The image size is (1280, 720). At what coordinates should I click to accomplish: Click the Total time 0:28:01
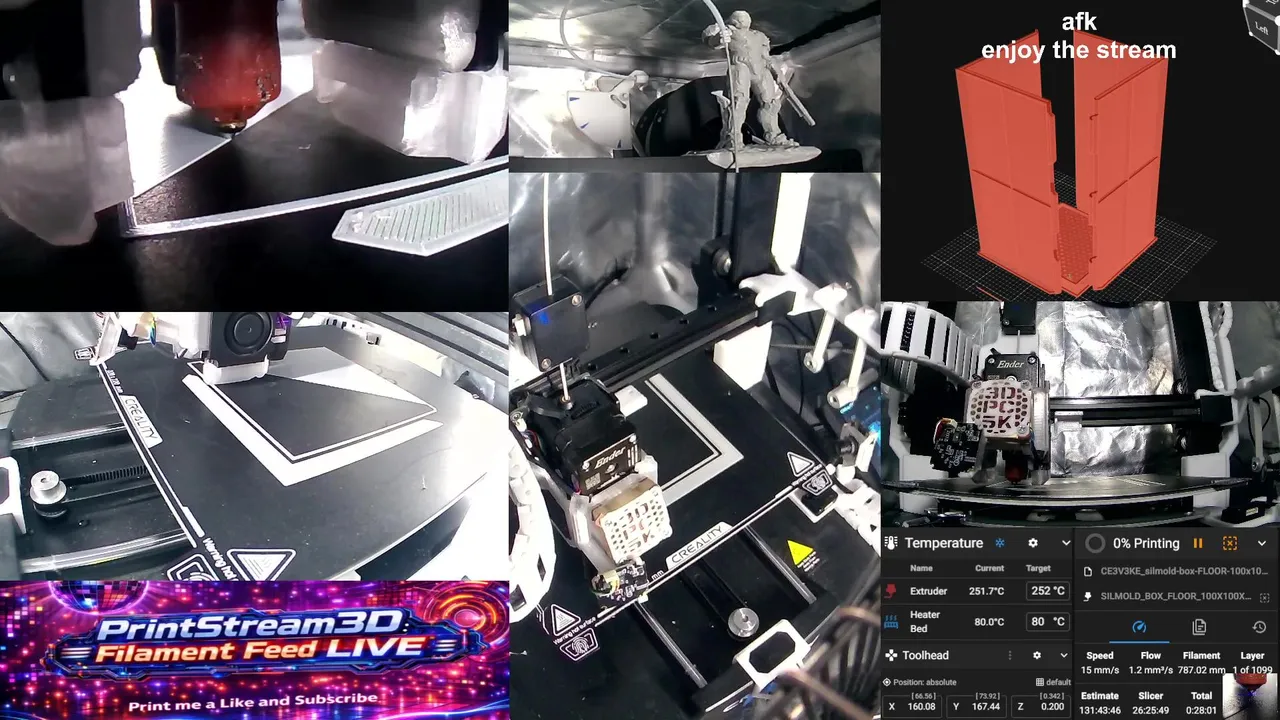tap(1201, 709)
